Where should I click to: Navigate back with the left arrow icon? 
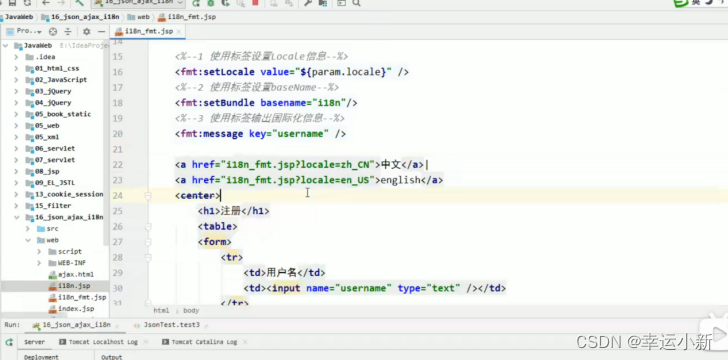tap(46, 3)
